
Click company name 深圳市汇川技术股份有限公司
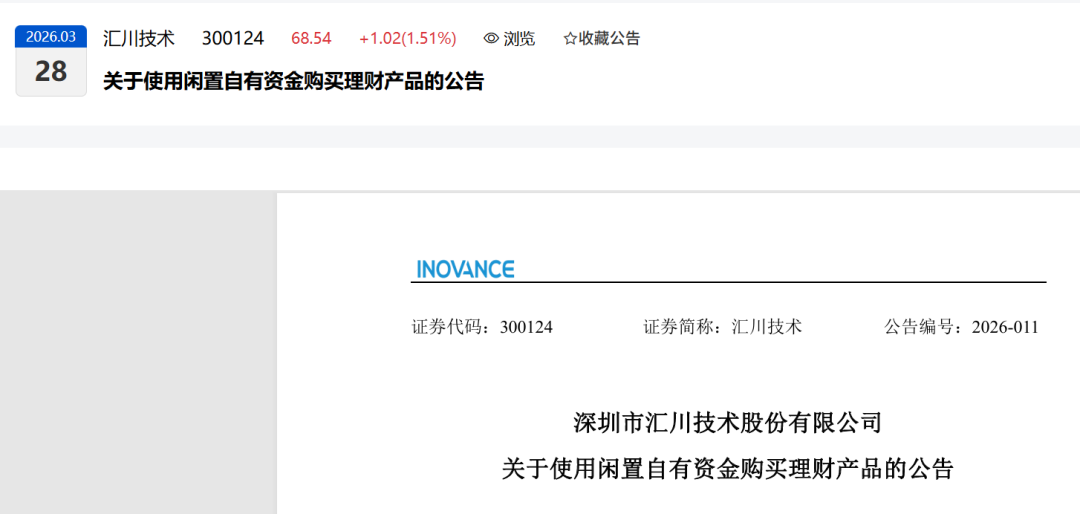(x=727, y=422)
